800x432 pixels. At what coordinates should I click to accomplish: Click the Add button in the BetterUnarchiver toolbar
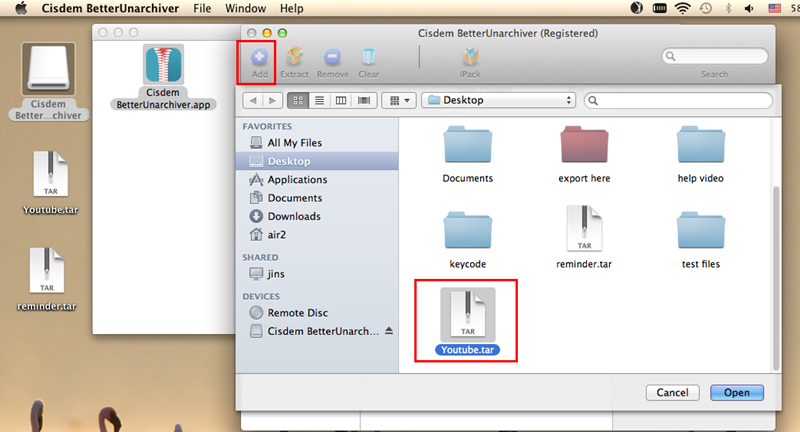coord(259,63)
